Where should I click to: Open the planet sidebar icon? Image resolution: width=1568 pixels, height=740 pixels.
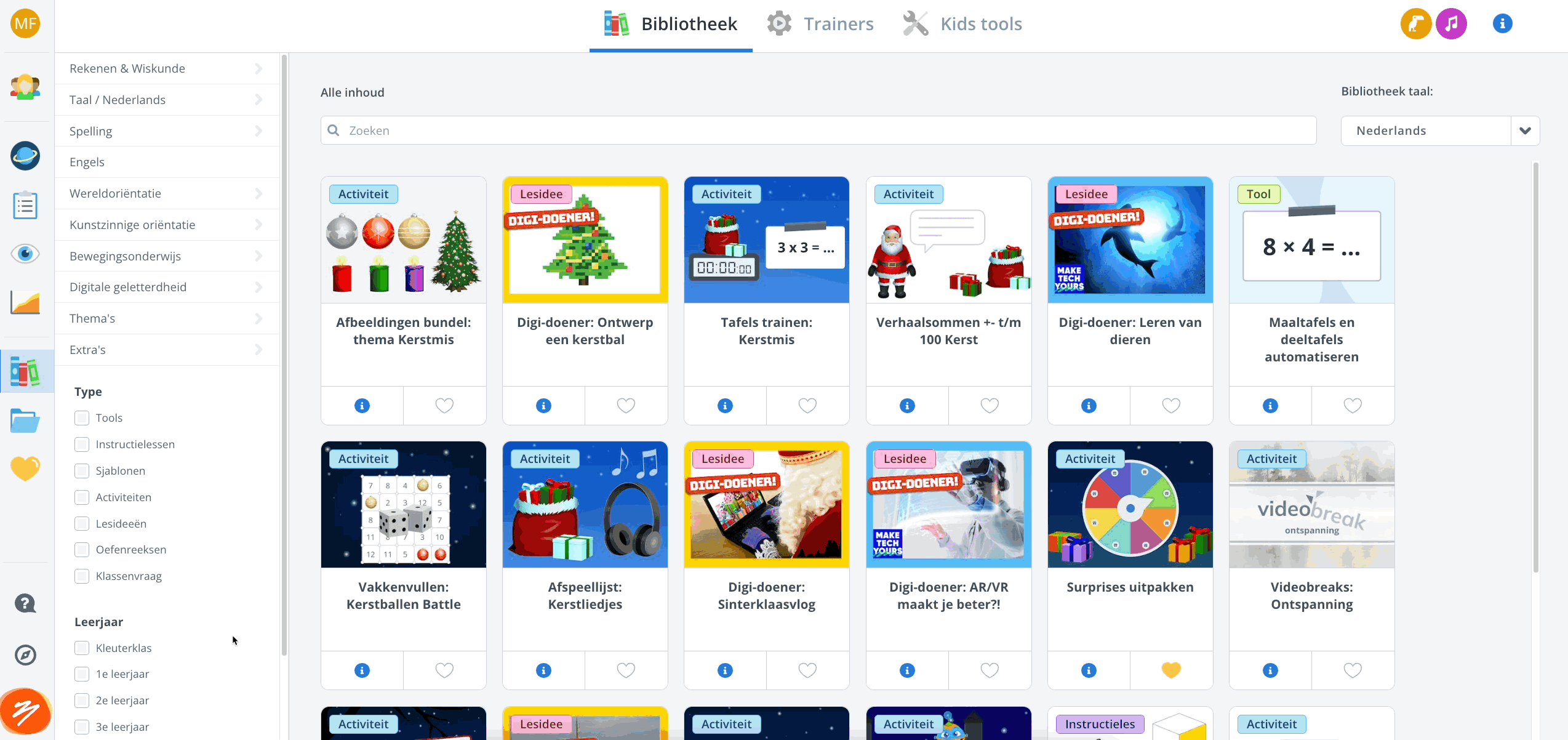point(25,156)
